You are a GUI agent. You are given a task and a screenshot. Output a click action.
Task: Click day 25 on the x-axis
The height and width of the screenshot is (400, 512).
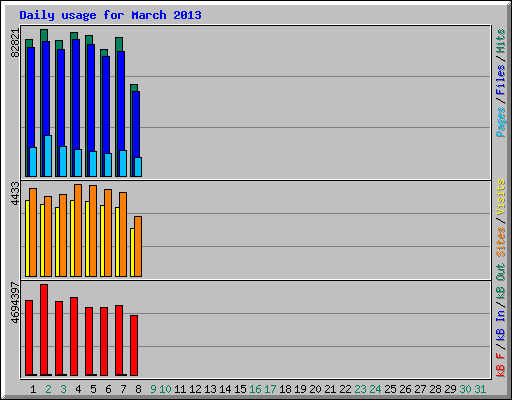(x=390, y=389)
